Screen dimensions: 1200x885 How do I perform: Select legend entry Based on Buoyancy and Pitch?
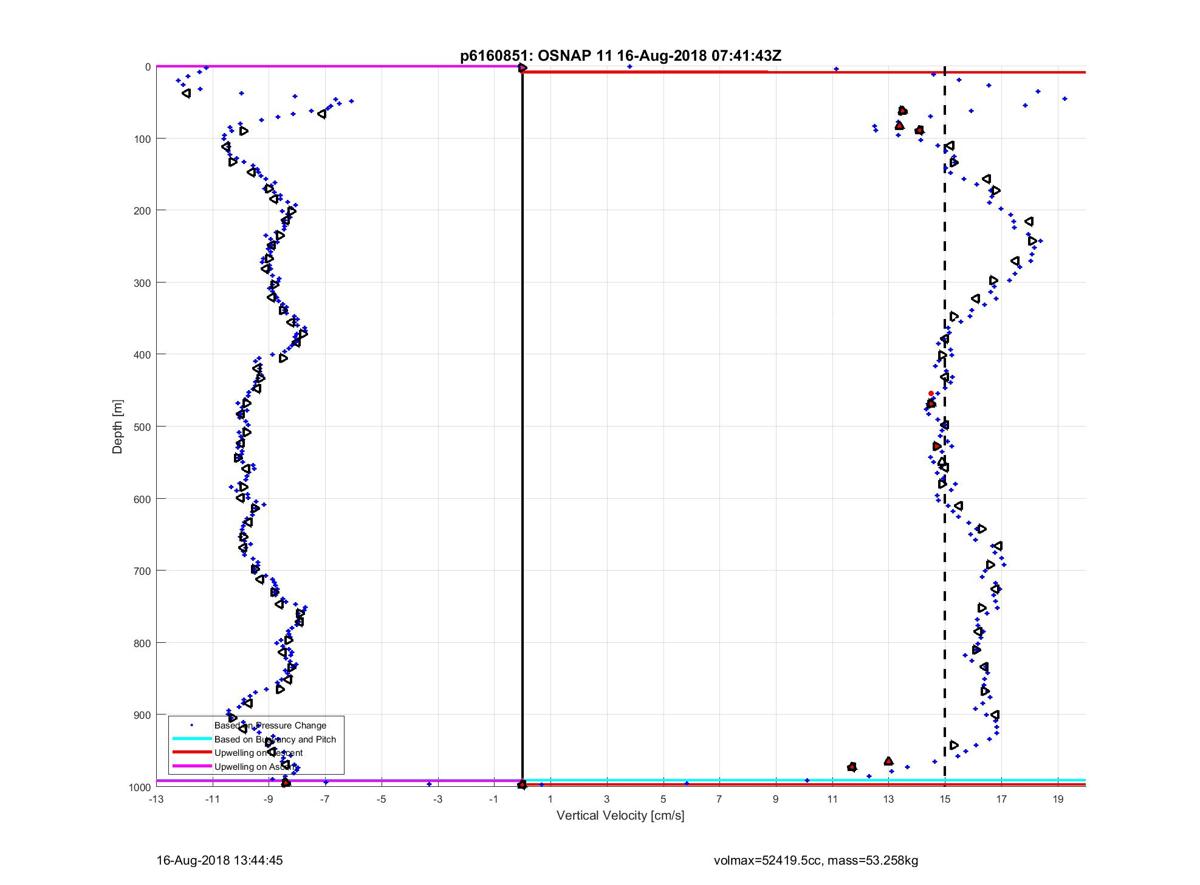pyautogui.click(x=275, y=739)
